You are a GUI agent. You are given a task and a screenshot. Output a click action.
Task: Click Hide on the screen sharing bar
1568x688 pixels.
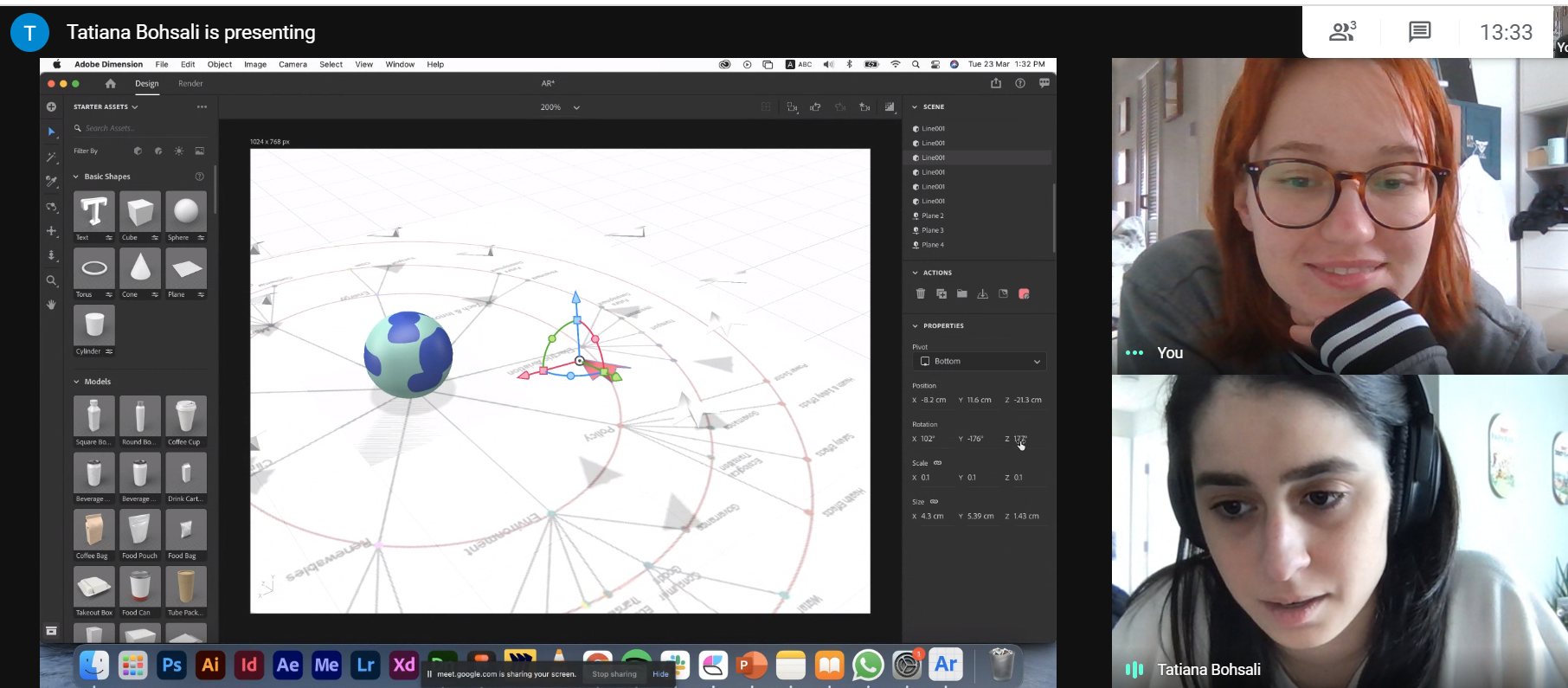[x=660, y=674]
